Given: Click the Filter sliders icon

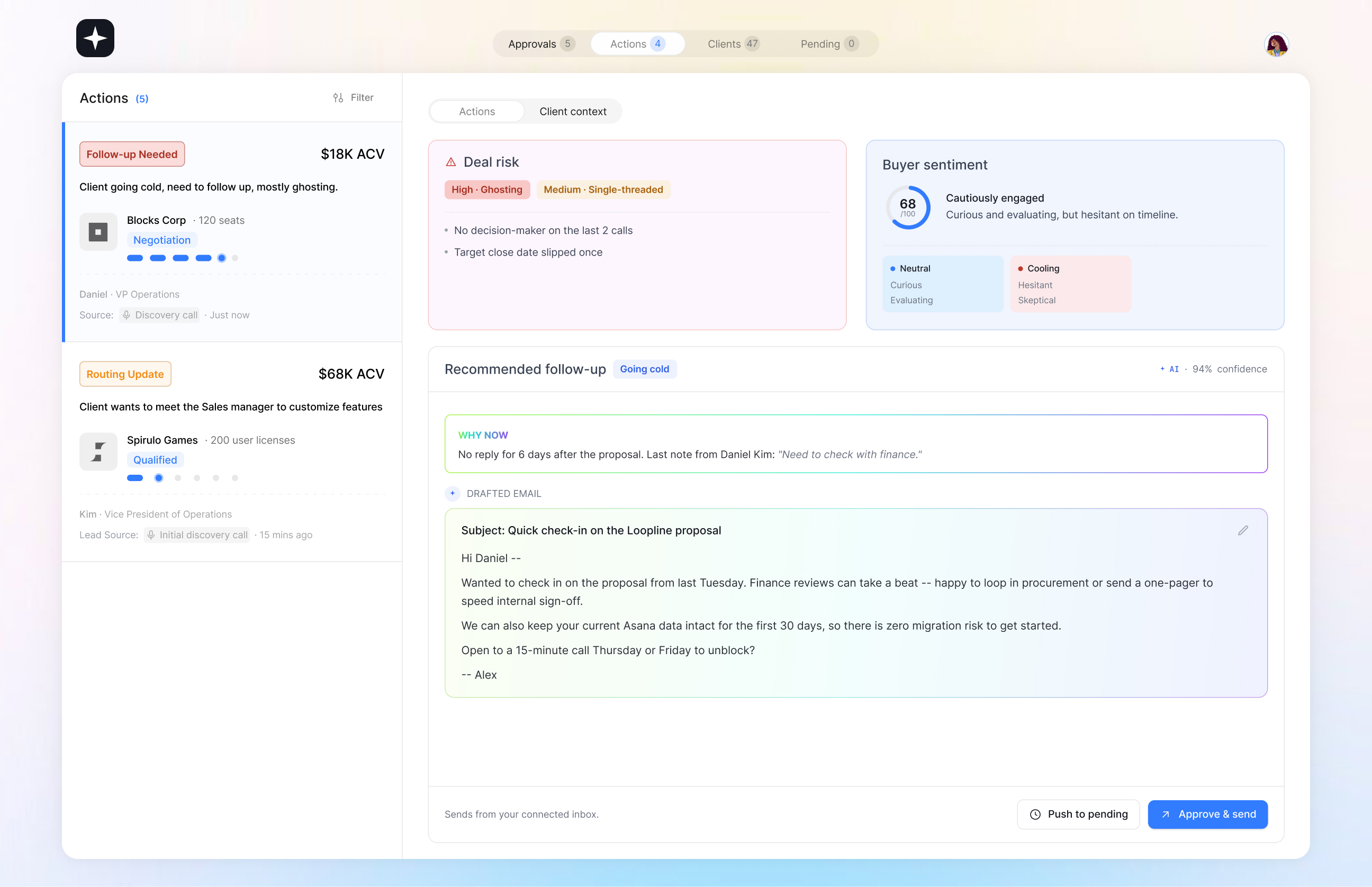Looking at the screenshot, I should coord(338,97).
